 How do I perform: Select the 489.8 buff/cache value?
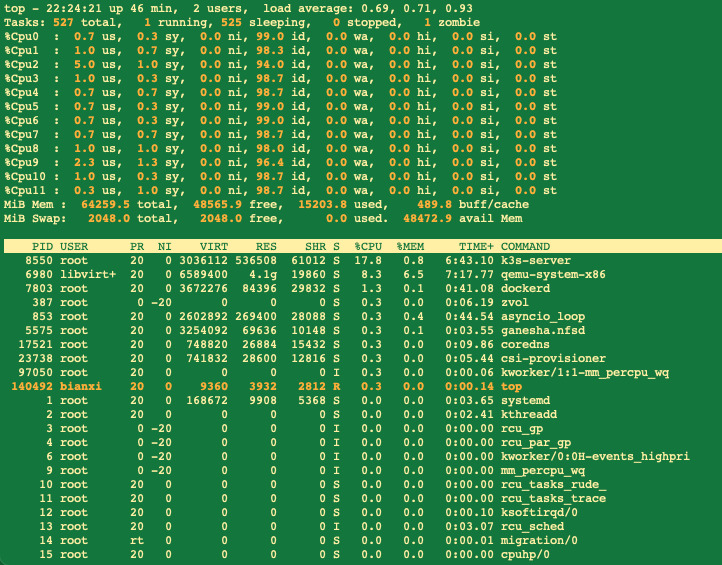(434, 204)
